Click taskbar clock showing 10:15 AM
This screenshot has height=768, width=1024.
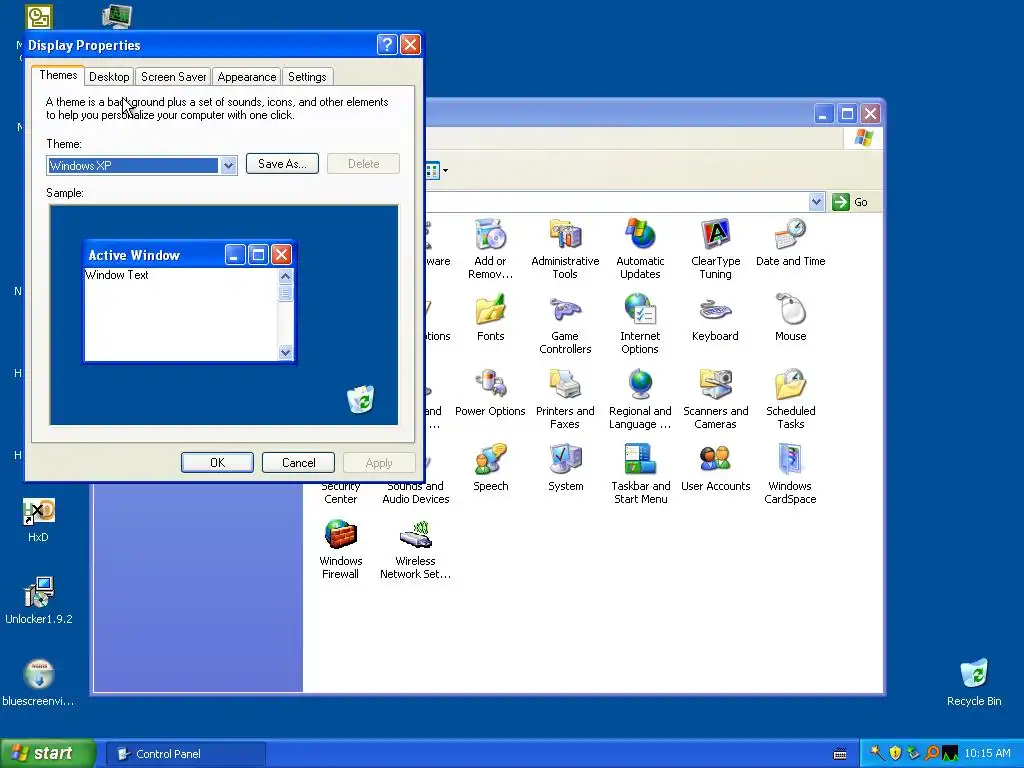(x=987, y=753)
